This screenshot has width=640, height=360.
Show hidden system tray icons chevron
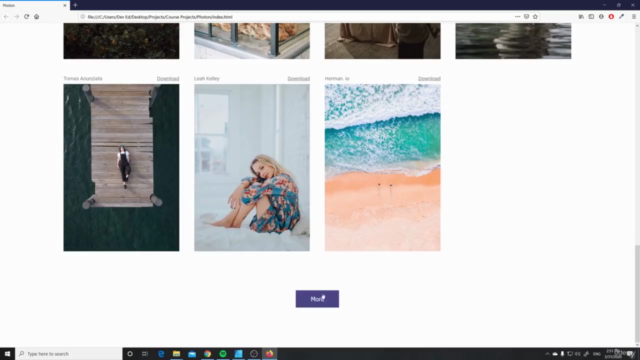[x=547, y=354]
